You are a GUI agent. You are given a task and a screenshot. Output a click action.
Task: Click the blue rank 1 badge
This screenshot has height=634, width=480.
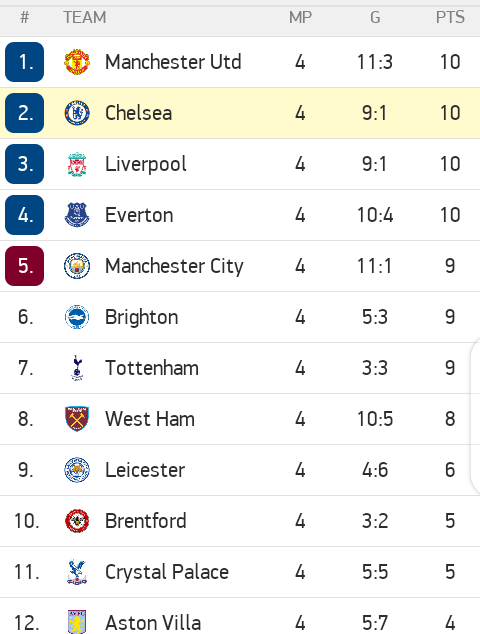pyautogui.click(x=25, y=62)
